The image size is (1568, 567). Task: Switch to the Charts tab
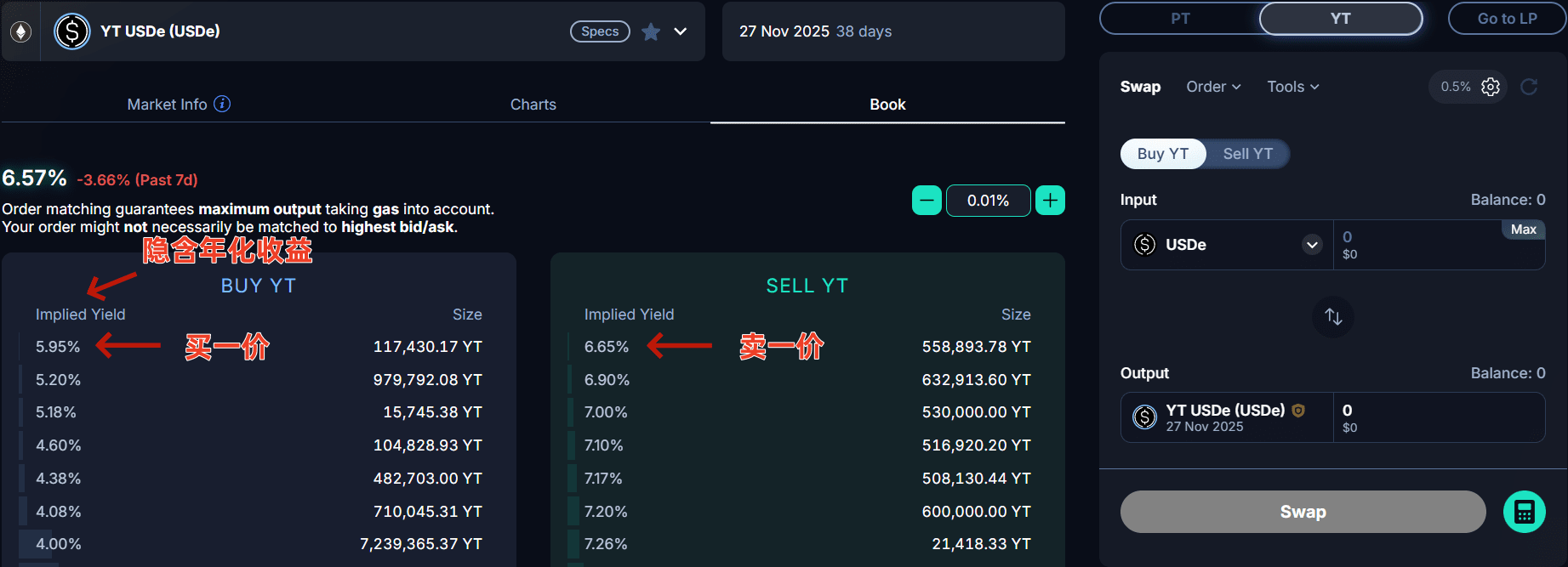click(533, 105)
